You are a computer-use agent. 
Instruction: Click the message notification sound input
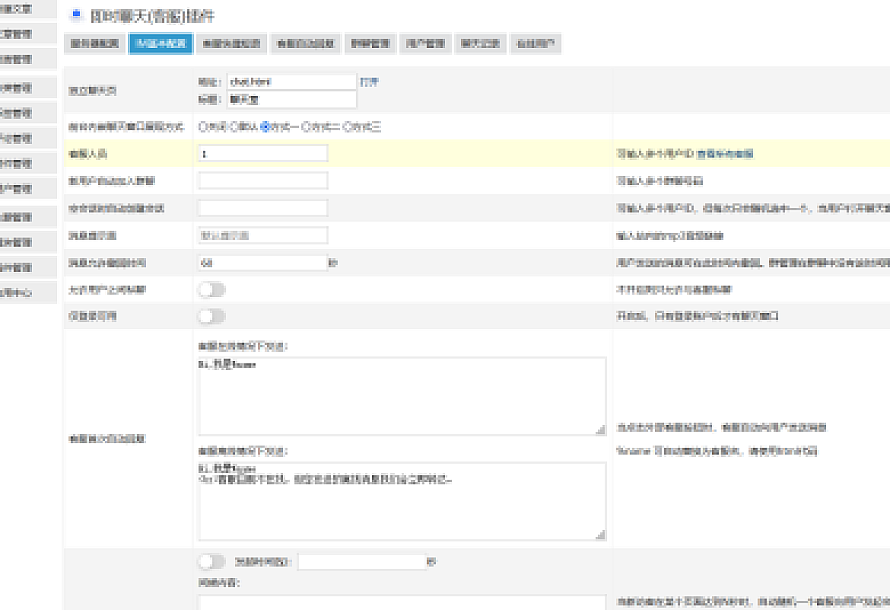coord(262,235)
